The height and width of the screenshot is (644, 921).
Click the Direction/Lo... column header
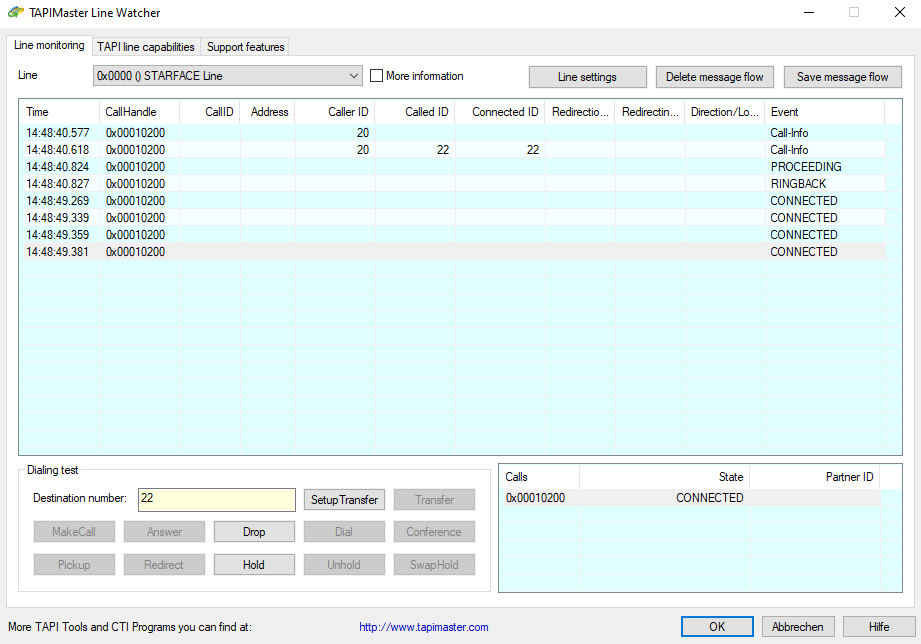(x=725, y=112)
